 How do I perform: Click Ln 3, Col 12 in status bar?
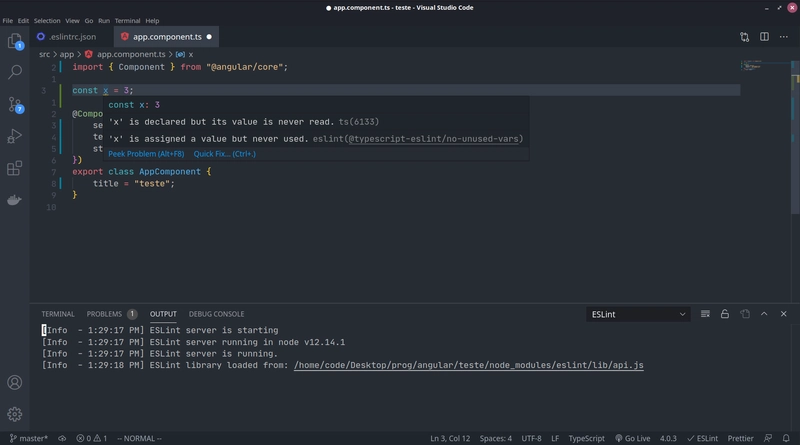click(x=450, y=438)
